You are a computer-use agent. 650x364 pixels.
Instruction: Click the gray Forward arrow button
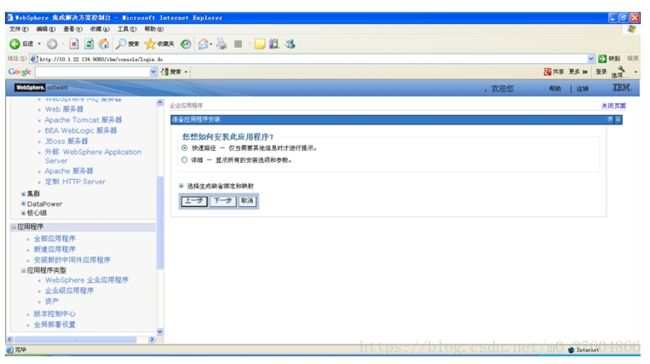click(x=52, y=44)
